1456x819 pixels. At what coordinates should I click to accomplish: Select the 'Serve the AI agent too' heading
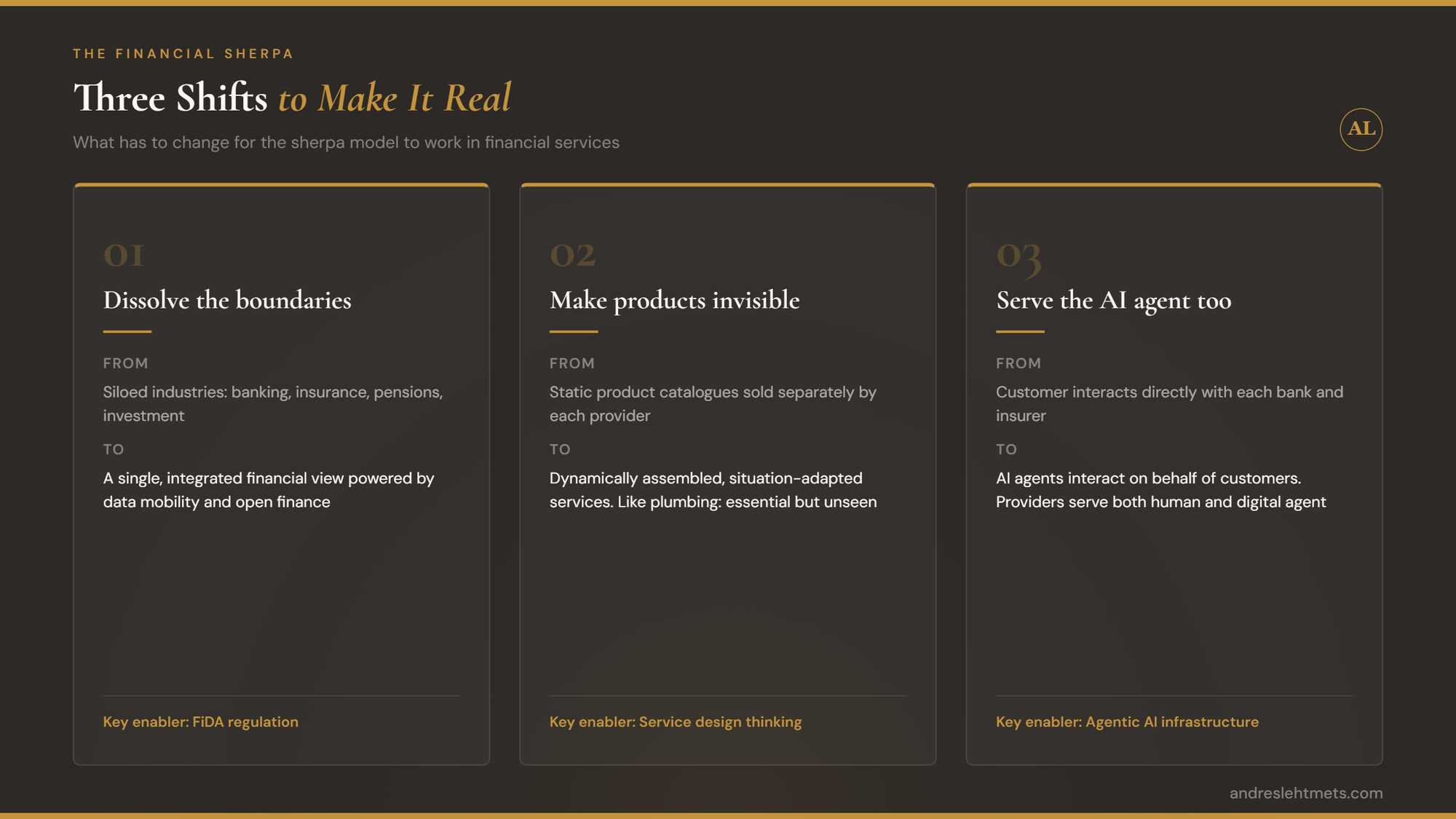1113,300
